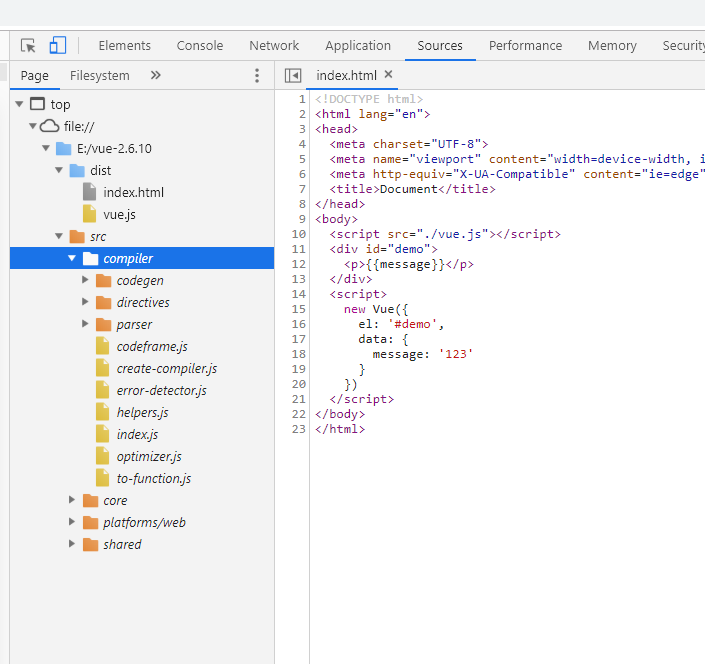This screenshot has width=705, height=664.
Task: Select the index.html editor tab
Action: click(x=346, y=76)
